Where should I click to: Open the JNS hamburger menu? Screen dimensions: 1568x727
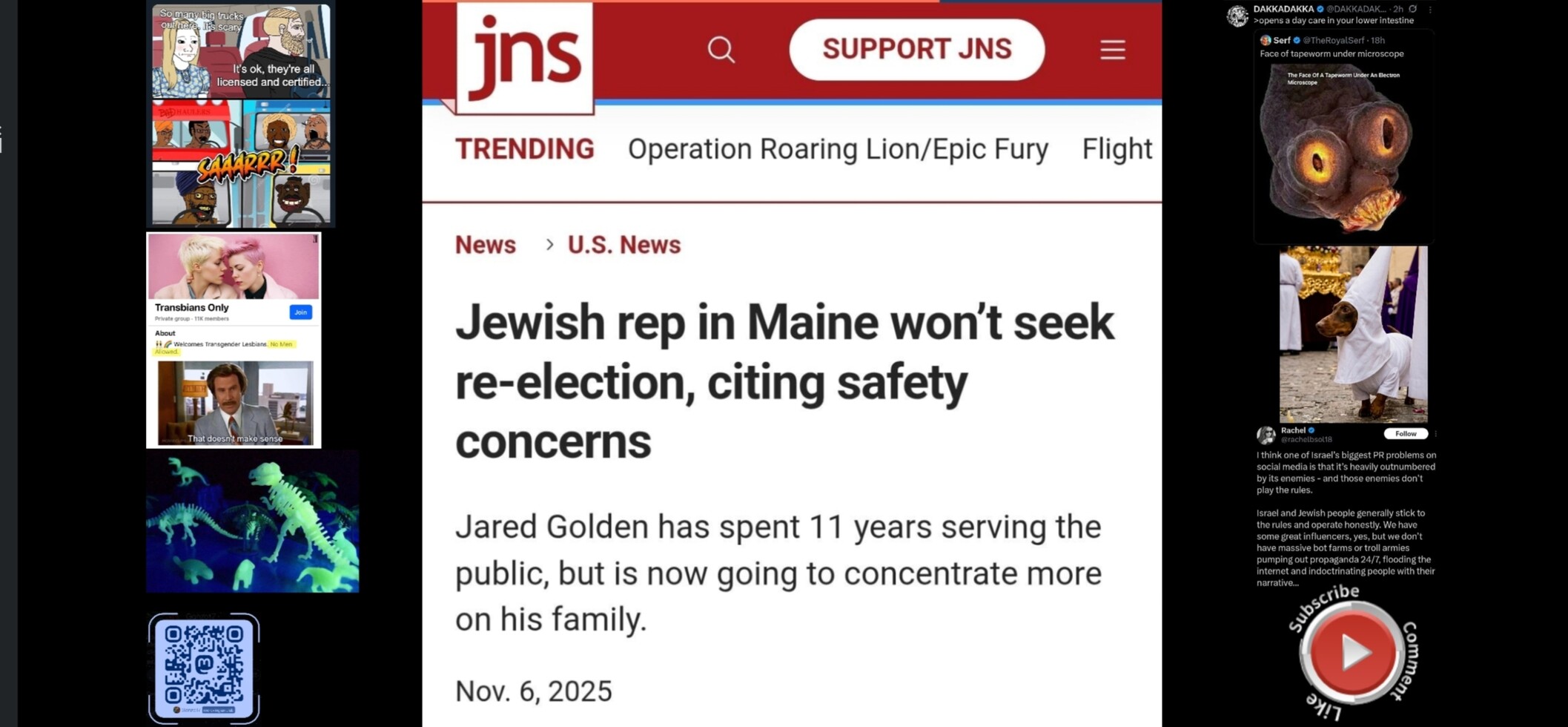point(1112,50)
